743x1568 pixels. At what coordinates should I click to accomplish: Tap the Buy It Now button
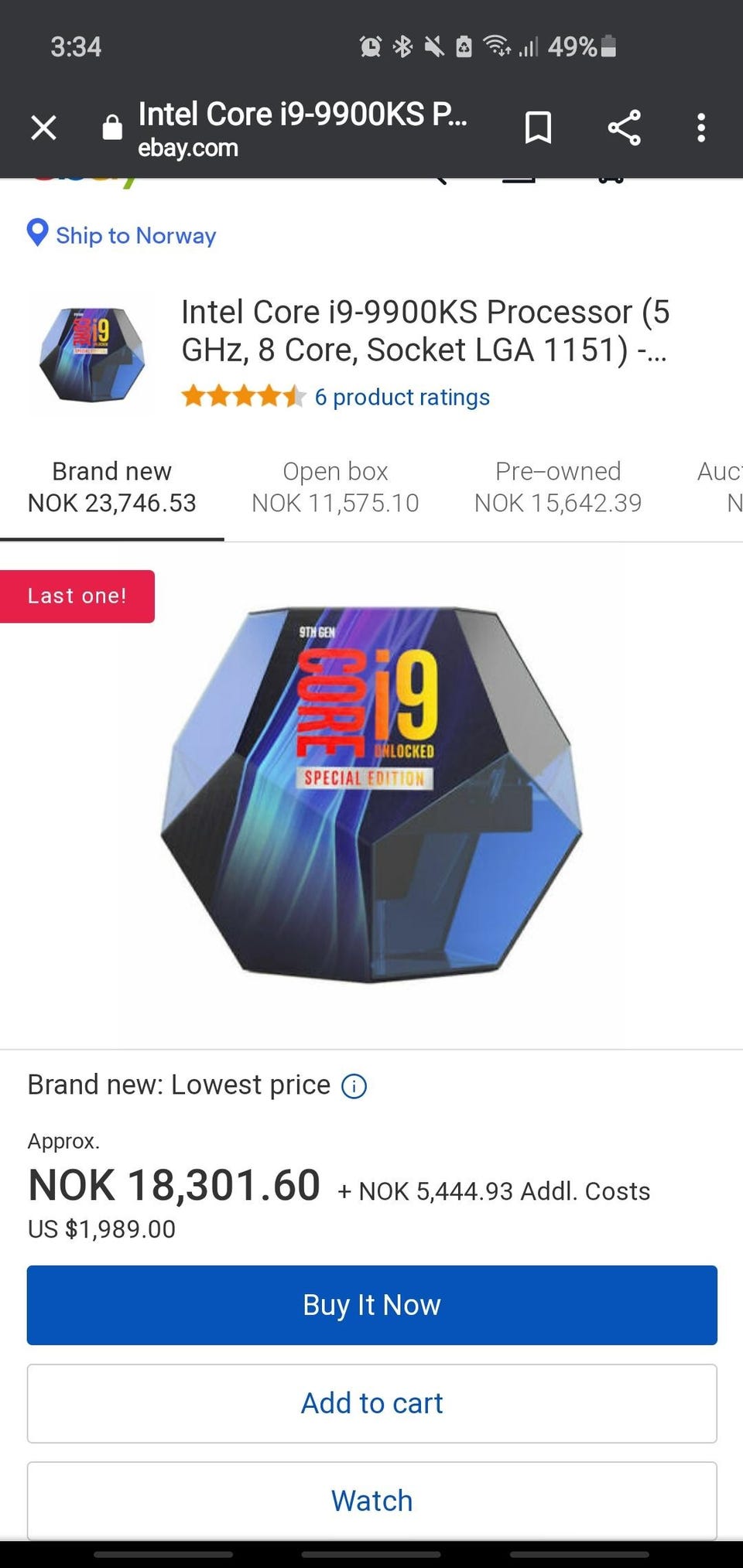point(372,1305)
